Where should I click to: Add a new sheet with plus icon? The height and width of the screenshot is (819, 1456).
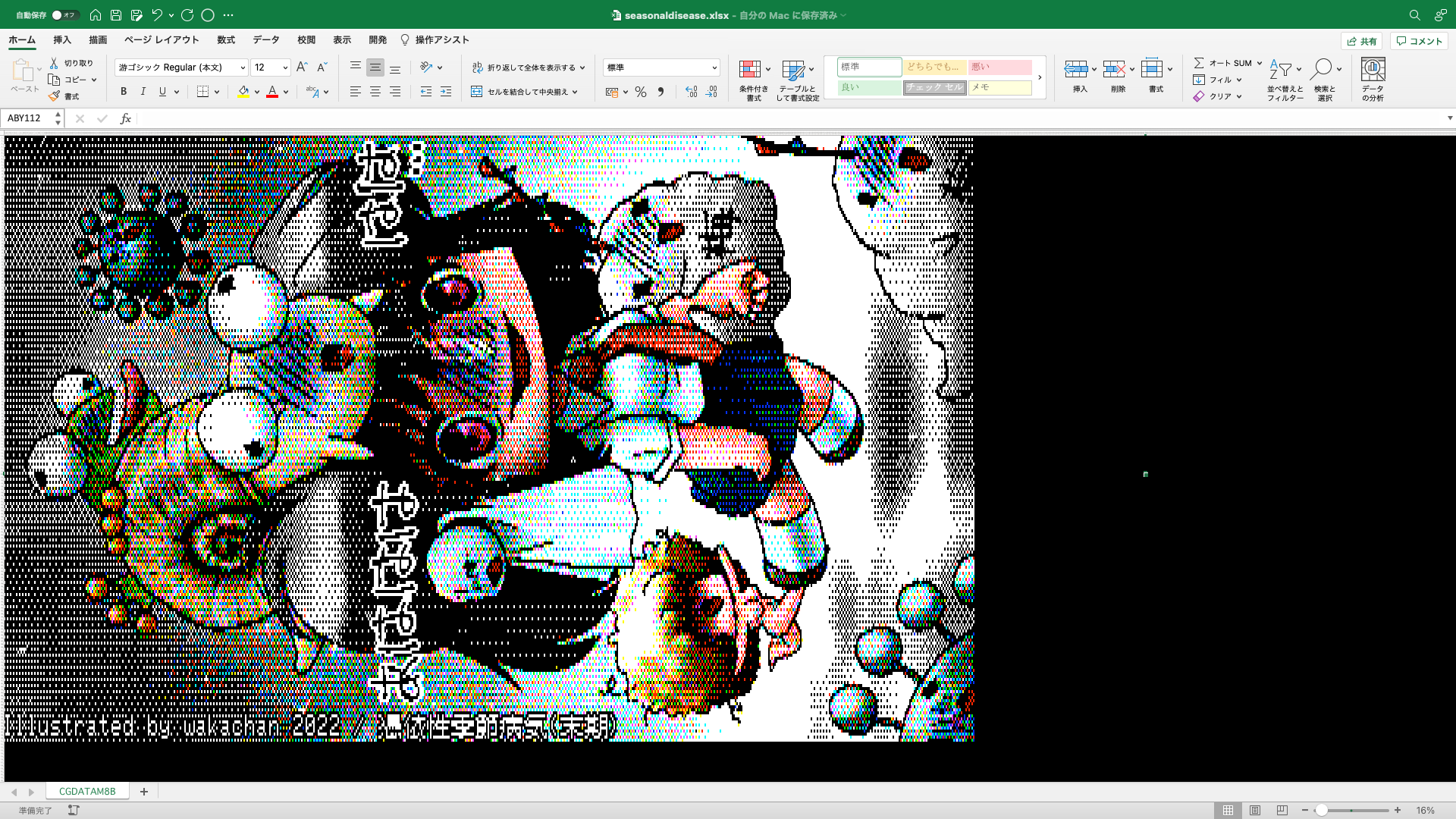(144, 792)
